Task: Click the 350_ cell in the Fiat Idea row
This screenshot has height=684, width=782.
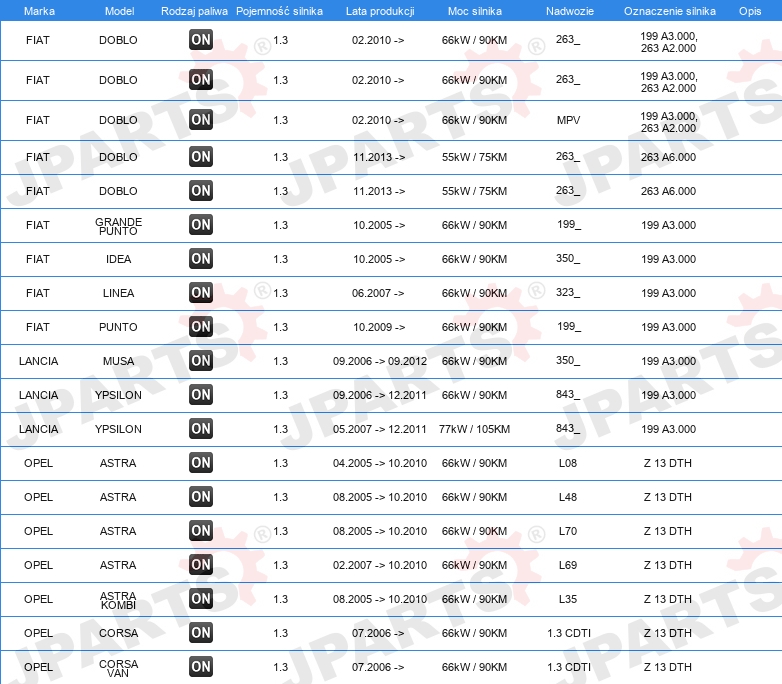Action: tap(568, 258)
